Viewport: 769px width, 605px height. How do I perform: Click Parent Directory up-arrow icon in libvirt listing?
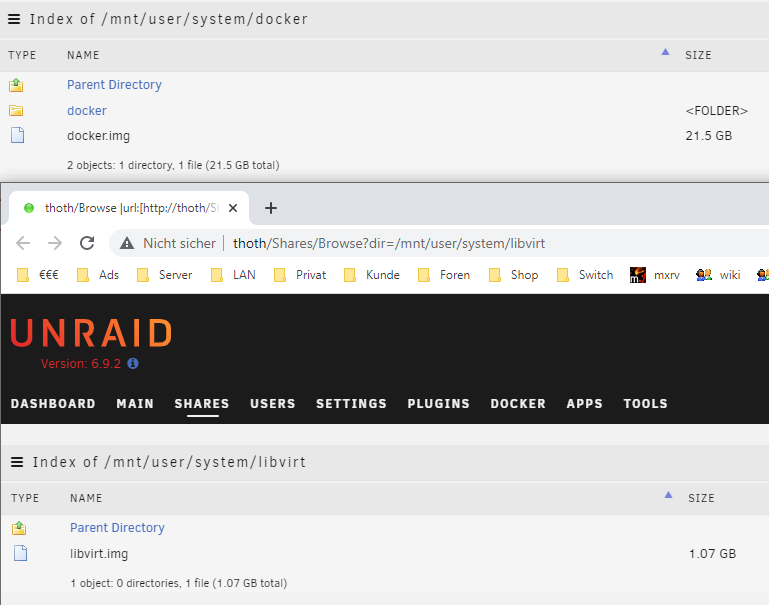tap(19, 528)
